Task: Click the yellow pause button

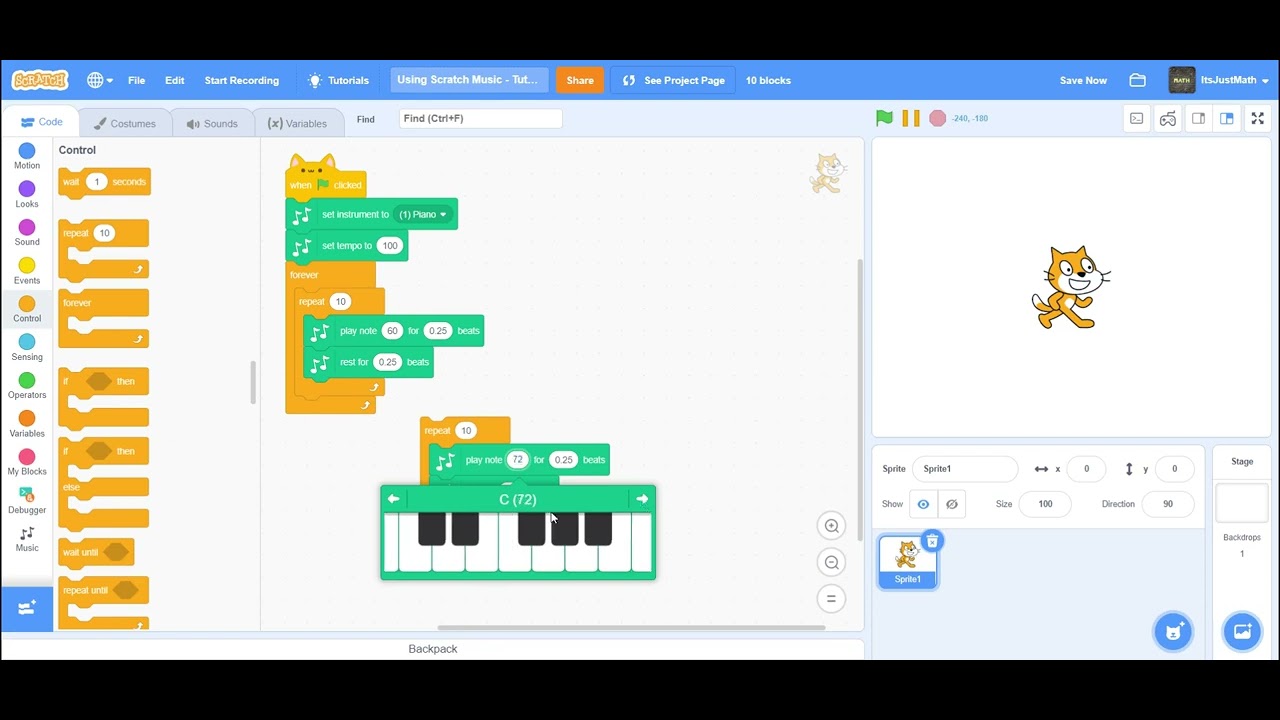Action: pos(911,118)
